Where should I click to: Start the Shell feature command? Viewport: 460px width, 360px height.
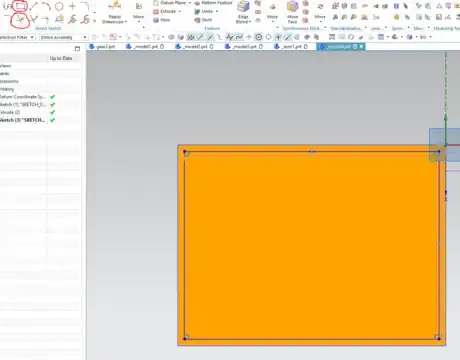click(203, 20)
